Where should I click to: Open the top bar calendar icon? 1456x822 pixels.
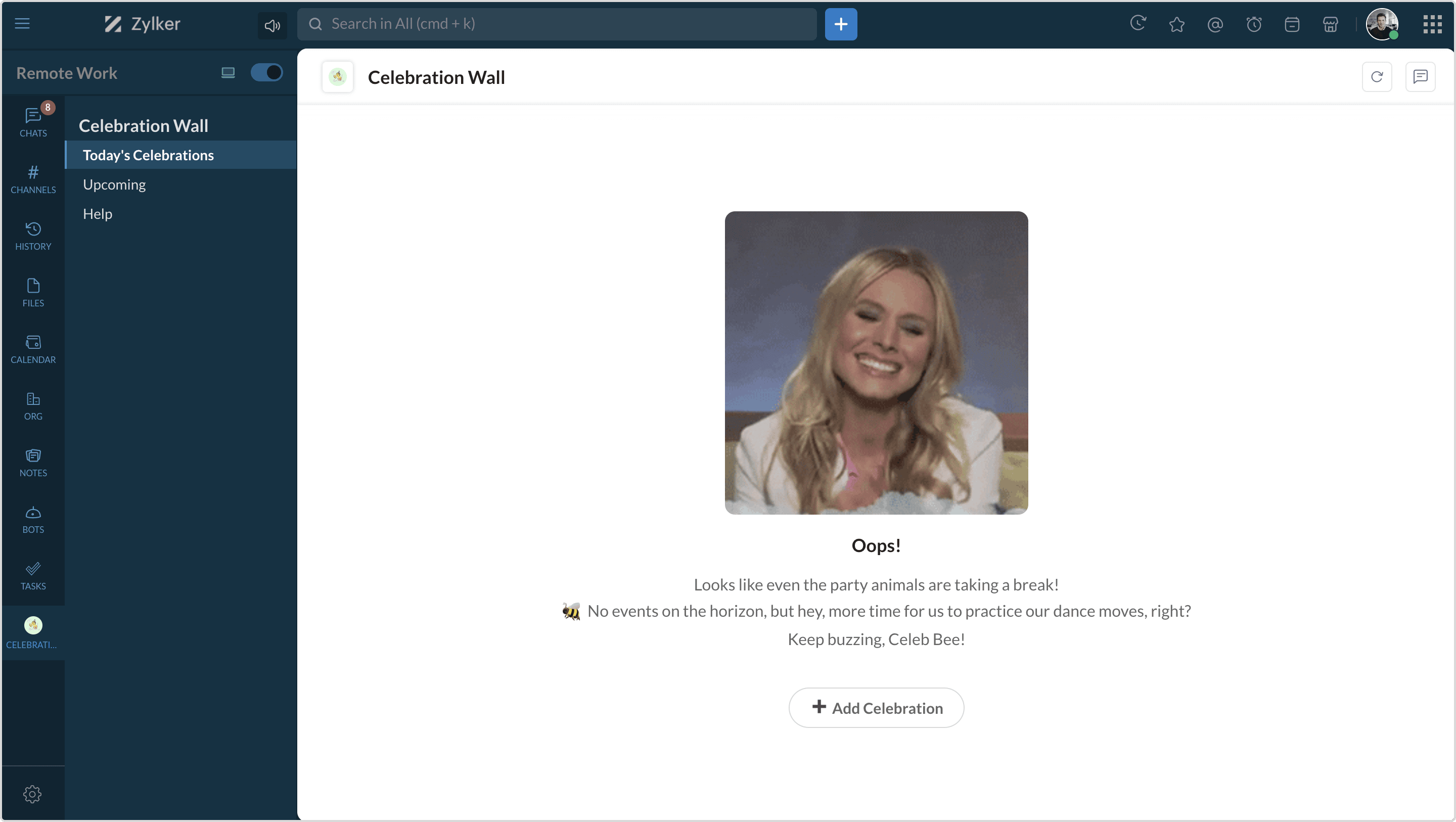[x=1292, y=24]
